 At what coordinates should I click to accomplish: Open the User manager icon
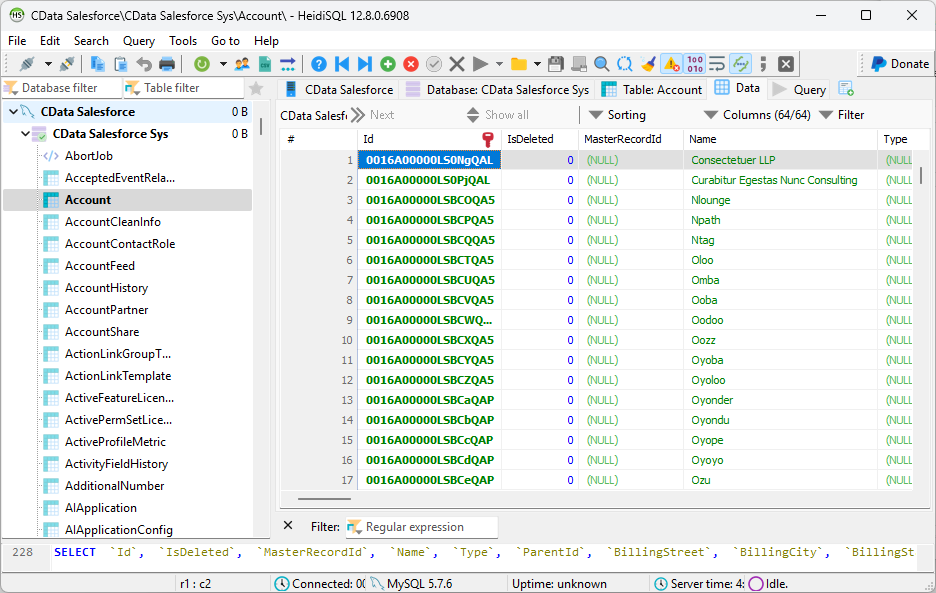242,64
